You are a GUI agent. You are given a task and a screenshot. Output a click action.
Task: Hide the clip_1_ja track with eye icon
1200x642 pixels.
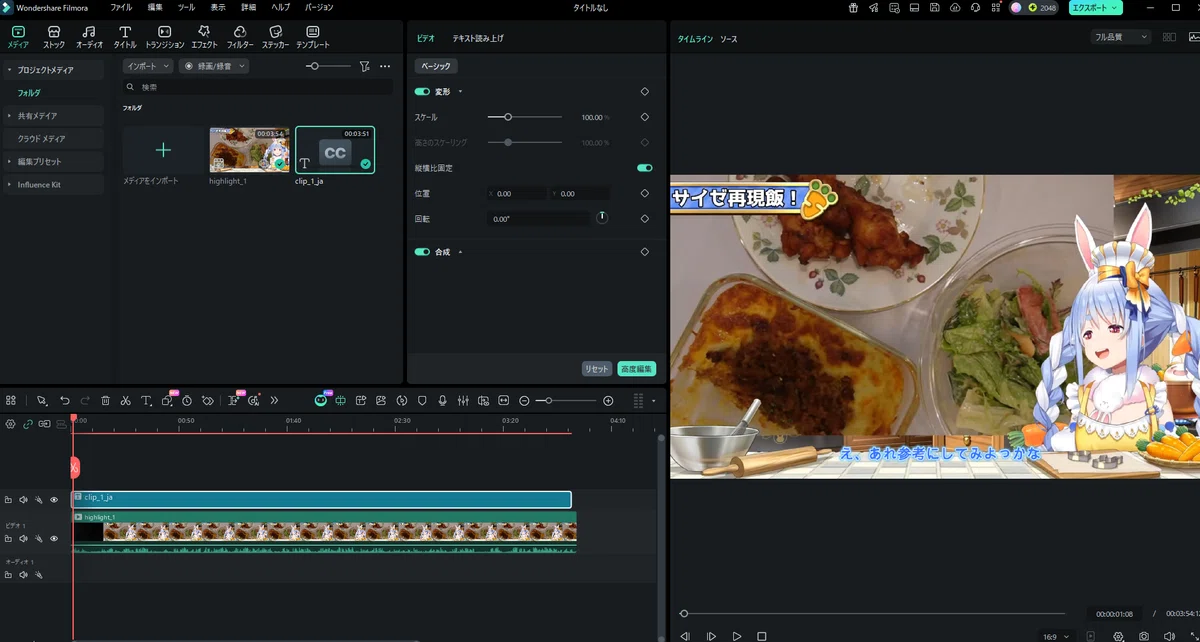coord(54,499)
